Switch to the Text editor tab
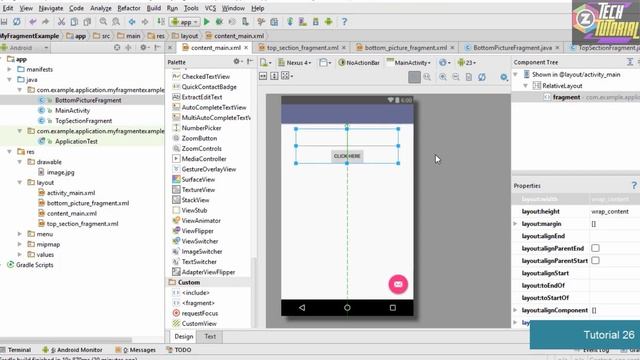Viewport: 640px width, 360px height. [x=210, y=336]
